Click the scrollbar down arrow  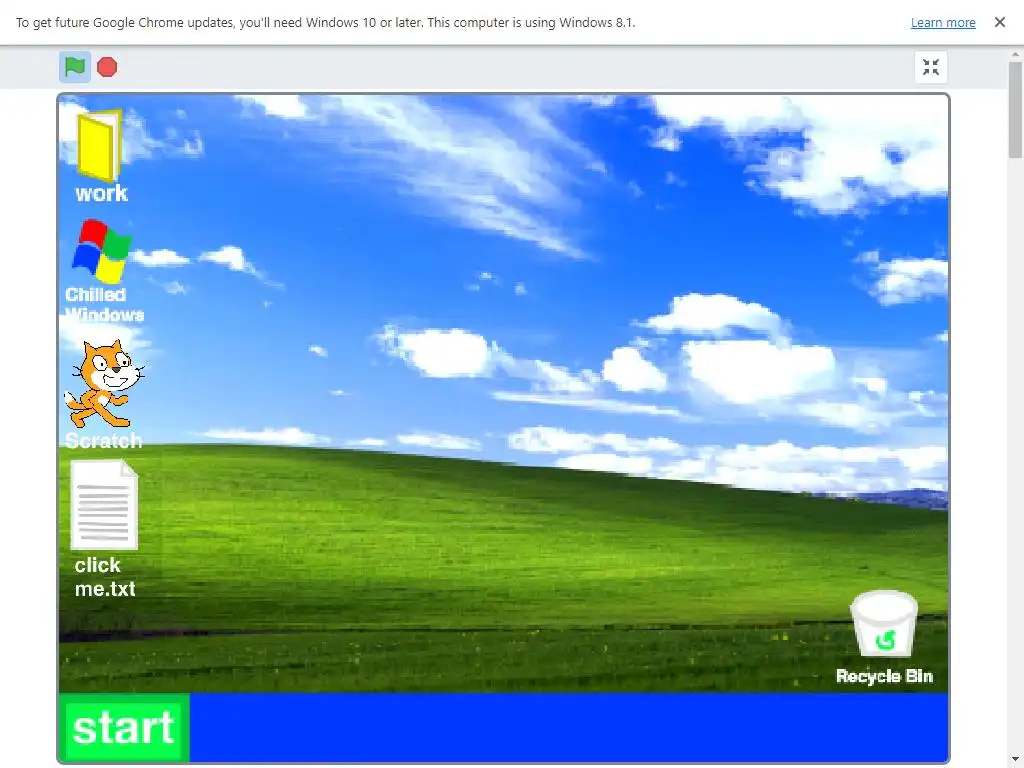pos(1016,760)
